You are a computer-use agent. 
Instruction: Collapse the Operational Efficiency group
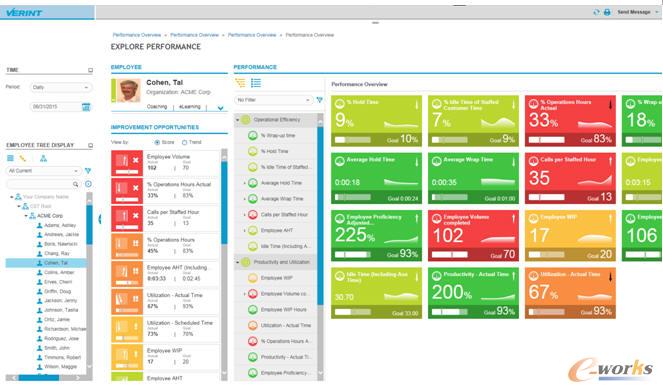(237, 120)
